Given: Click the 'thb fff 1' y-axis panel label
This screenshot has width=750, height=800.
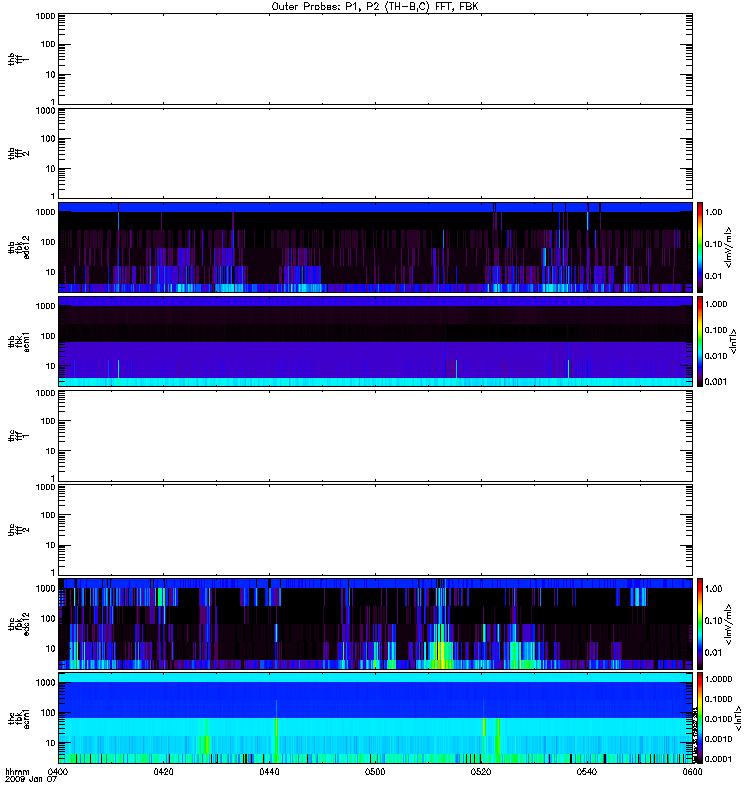Looking at the screenshot, I should point(19,59).
